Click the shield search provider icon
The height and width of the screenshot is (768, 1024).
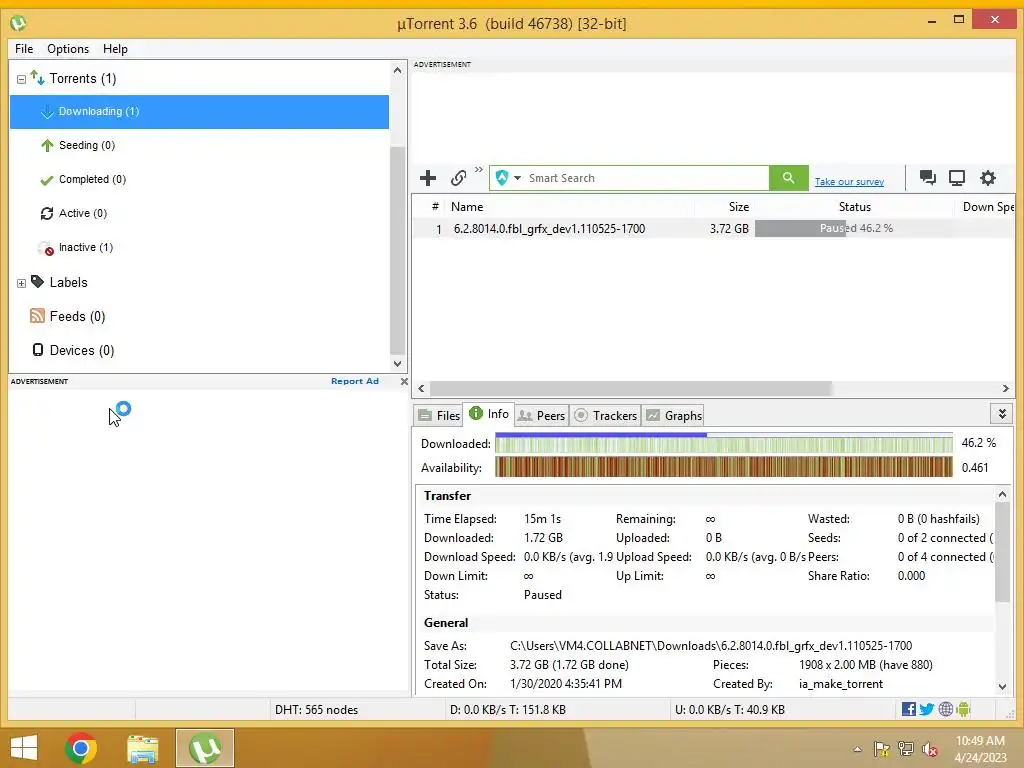pos(502,178)
